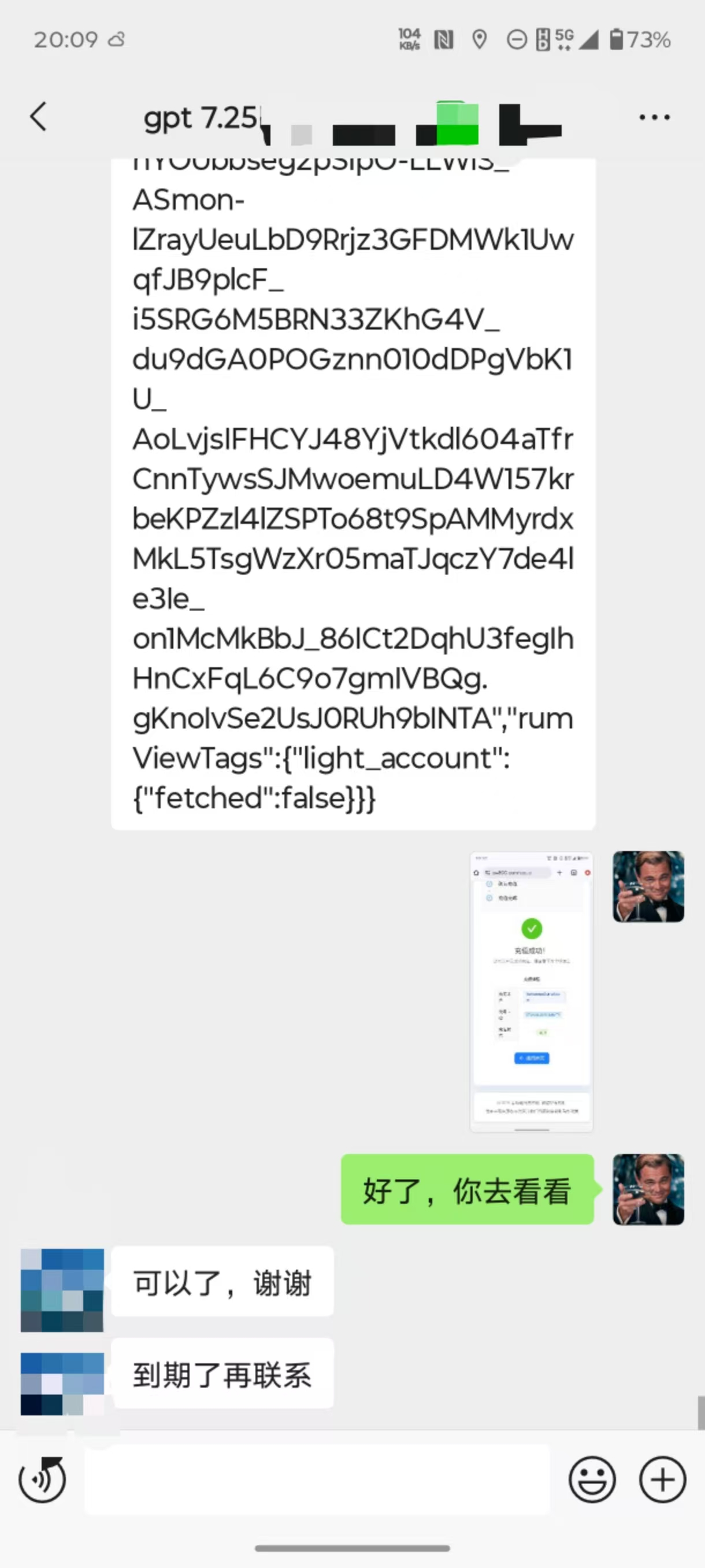This screenshot has width=705, height=1568.
Task: Tap the battery 73% status indicator
Action: point(640,39)
